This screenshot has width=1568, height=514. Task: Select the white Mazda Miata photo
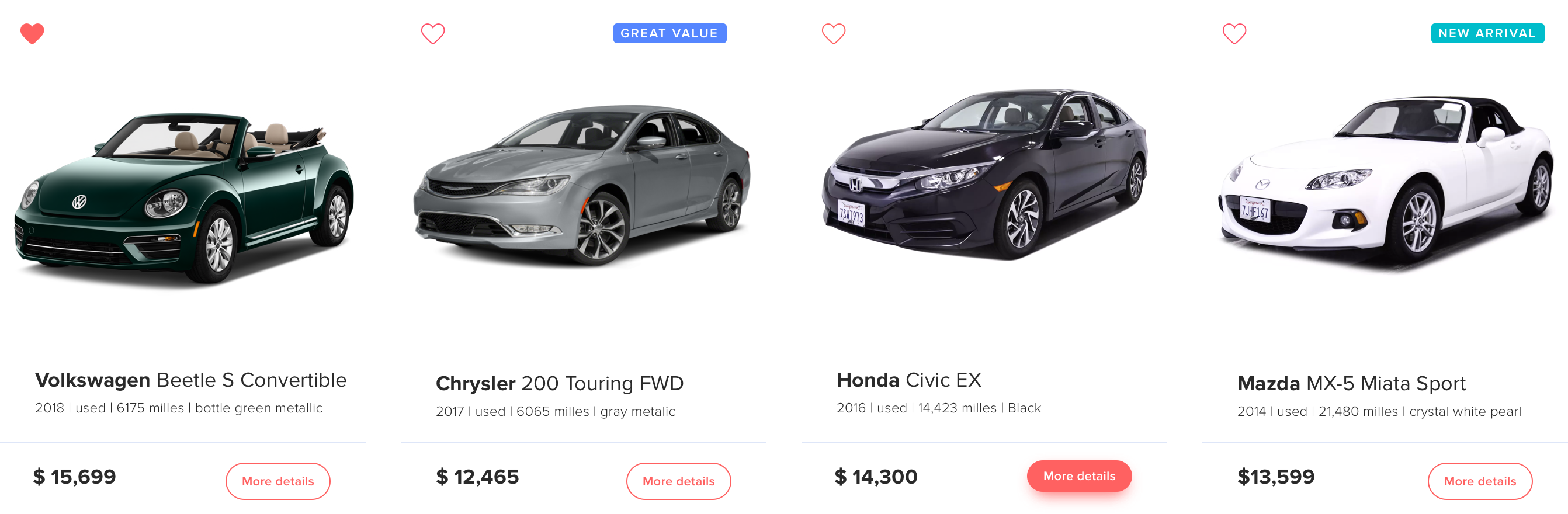point(1386,182)
